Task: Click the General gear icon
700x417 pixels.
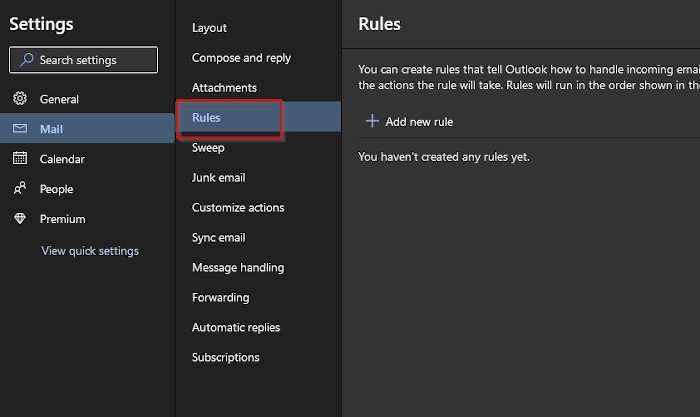Action: [x=19, y=99]
